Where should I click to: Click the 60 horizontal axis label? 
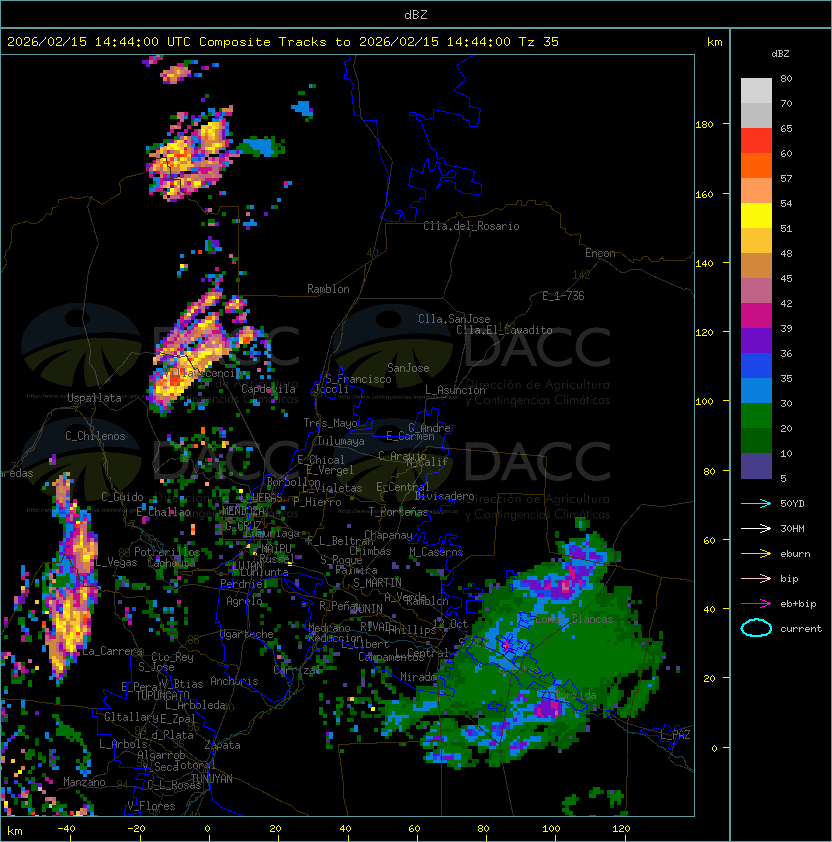click(414, 829)
